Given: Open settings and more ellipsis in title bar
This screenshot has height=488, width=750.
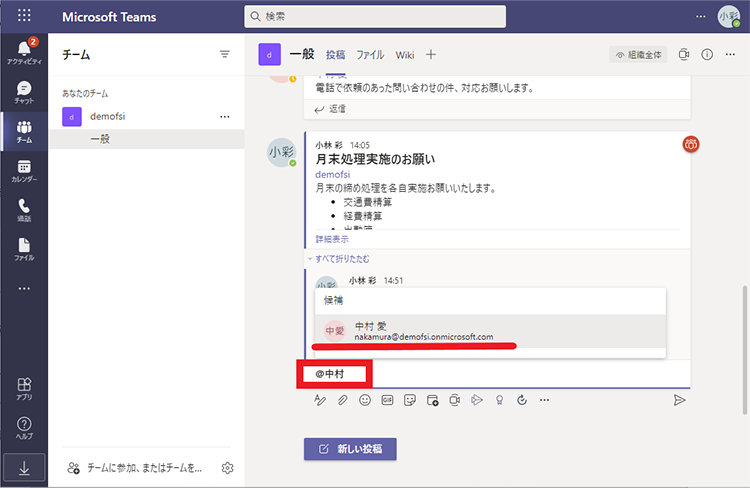Looking at the screenshot, I should coord(701,16).
